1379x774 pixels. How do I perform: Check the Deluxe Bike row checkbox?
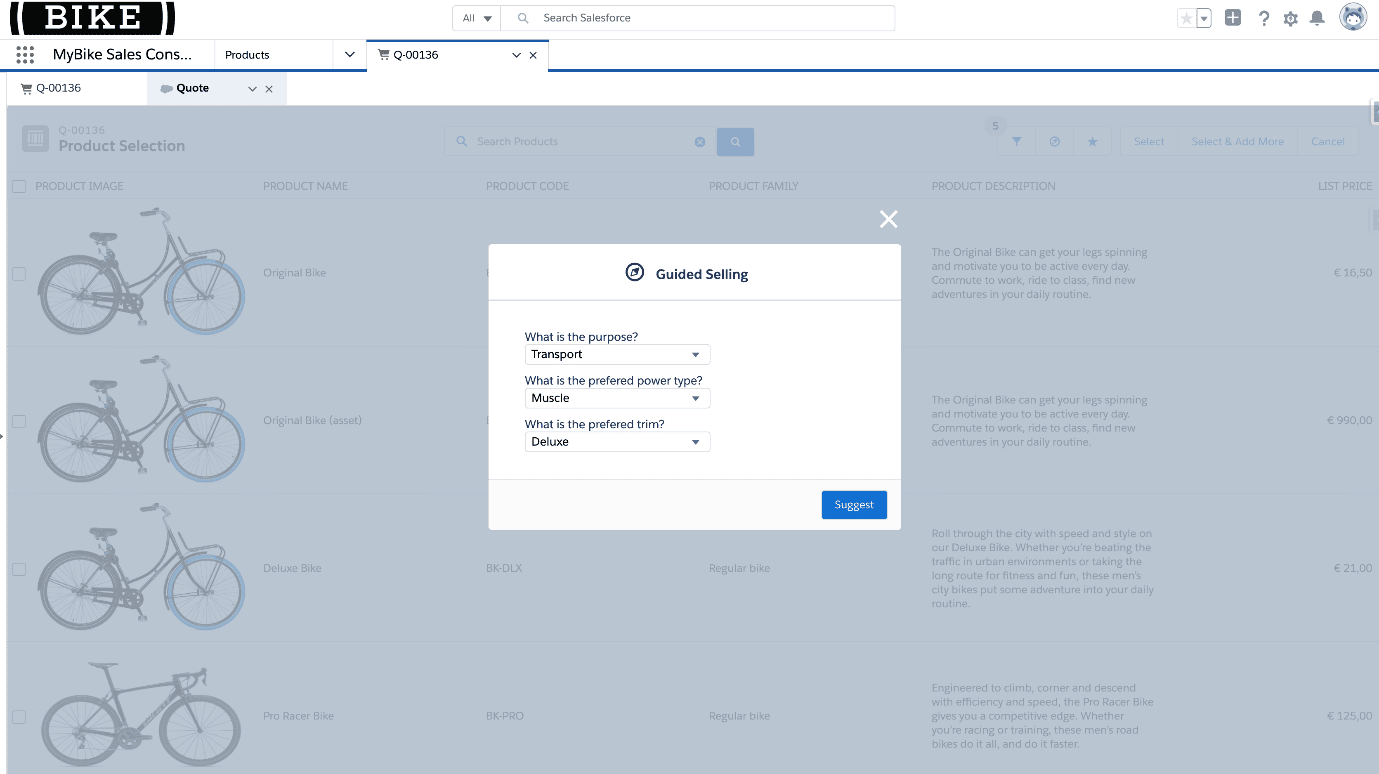click(19, 569)
